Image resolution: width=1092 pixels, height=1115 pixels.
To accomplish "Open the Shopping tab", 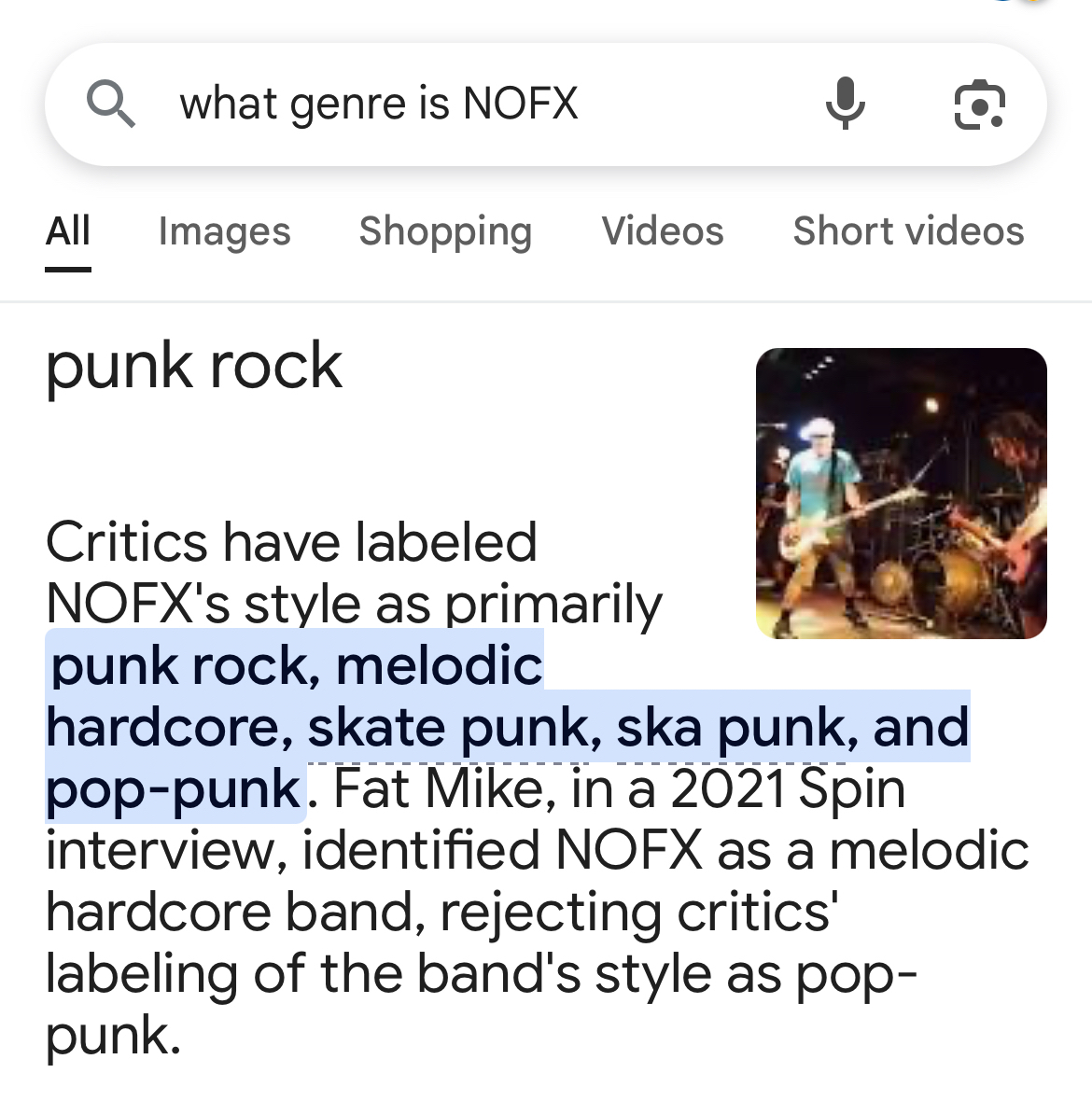I will [445, 231].
